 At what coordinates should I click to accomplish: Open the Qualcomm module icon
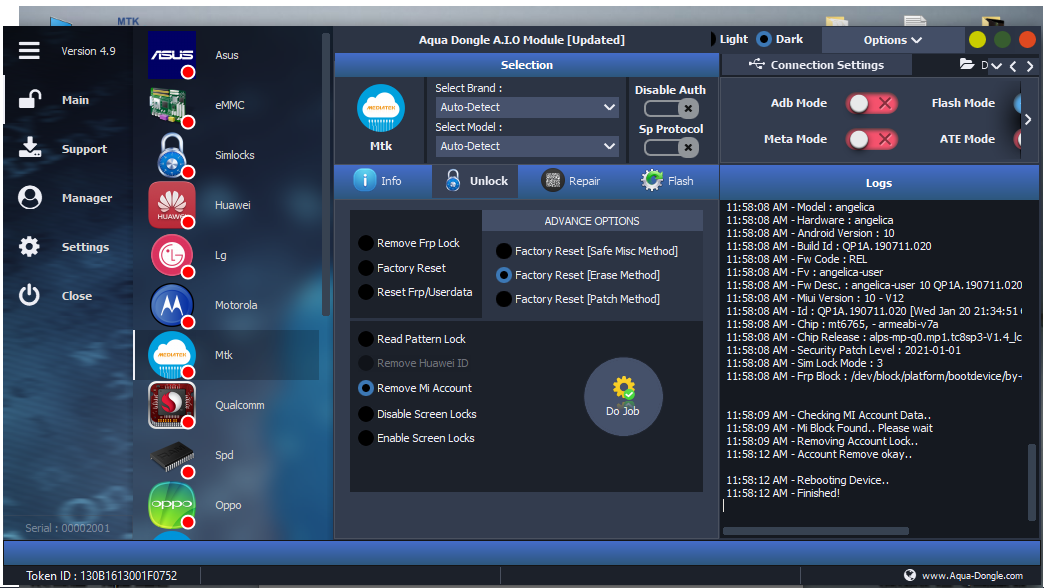[171, 405]
